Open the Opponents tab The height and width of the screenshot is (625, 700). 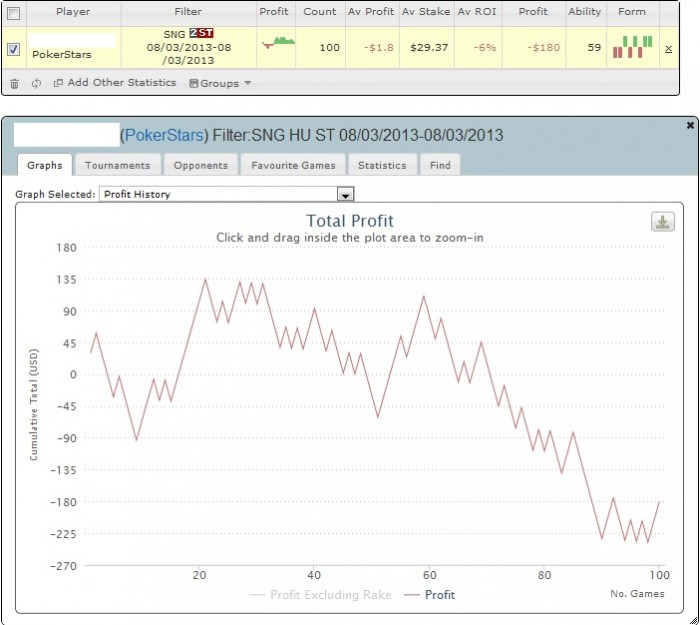click(200, 165)
